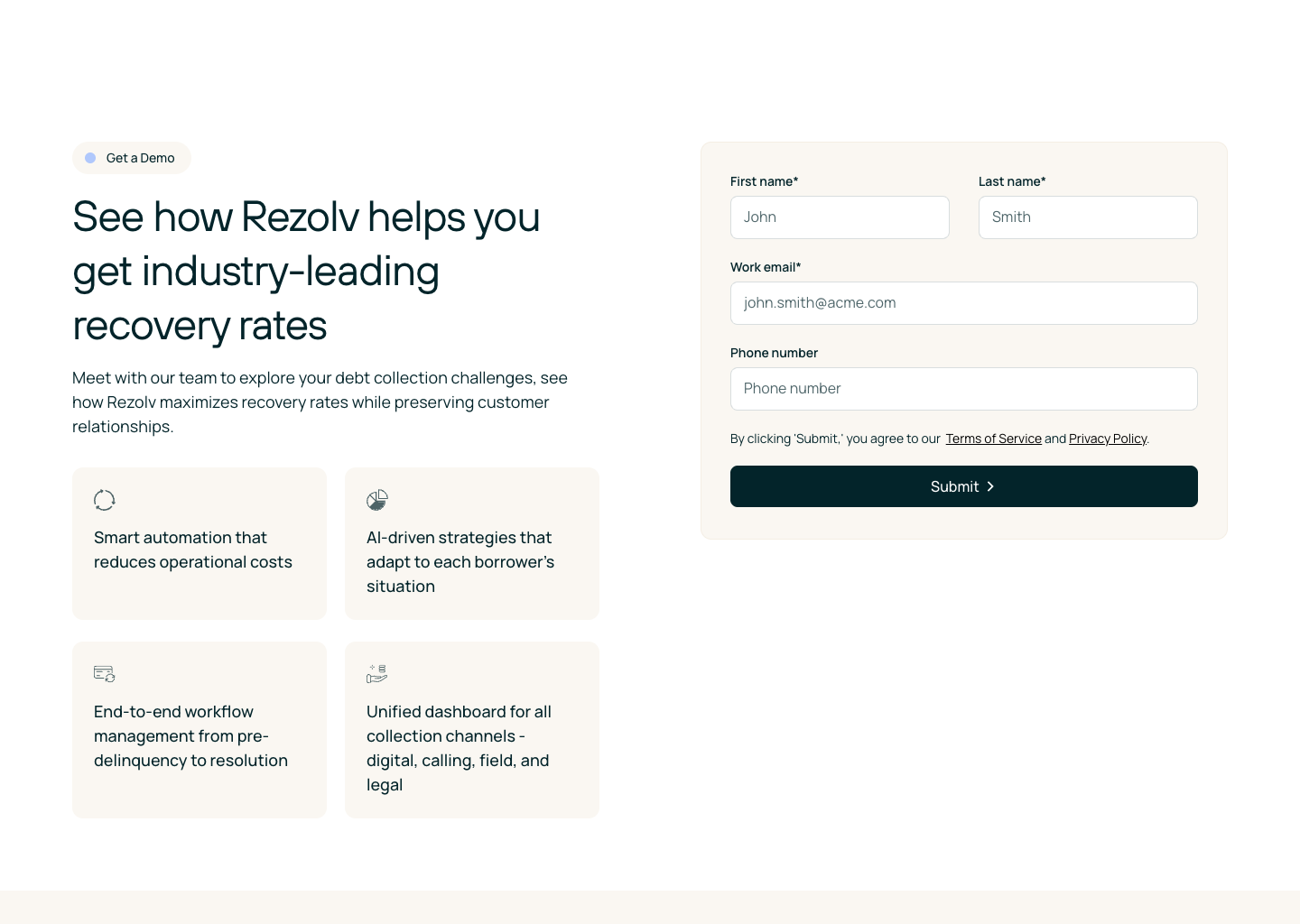Image resolution: width=1300 pixels, height=924 pixels.
Task: Select the Phone number input box
Action: click(x=964, y=389)
